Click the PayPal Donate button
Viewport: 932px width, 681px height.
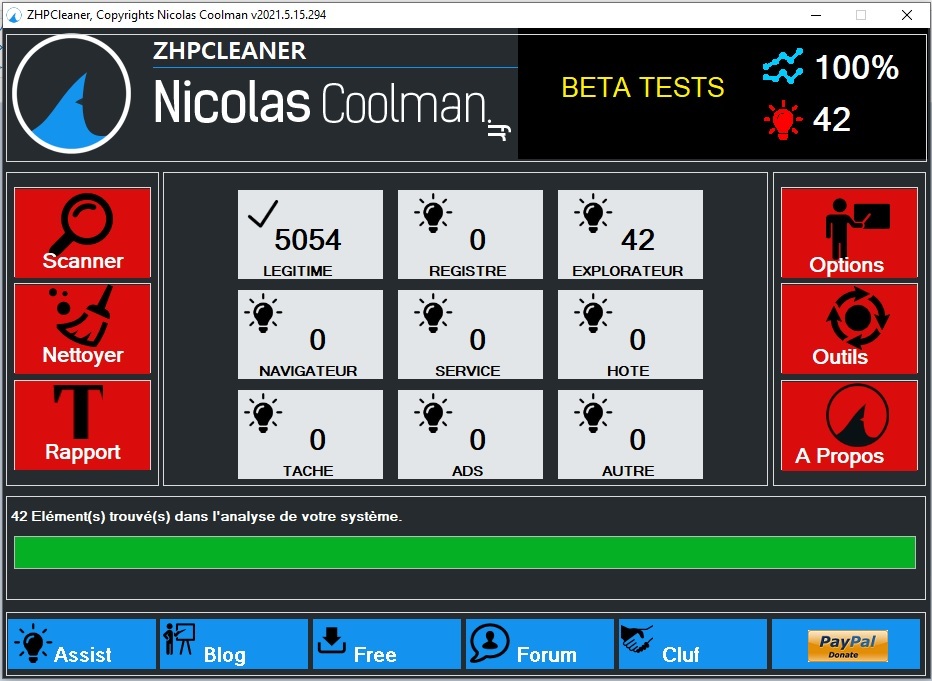coord(846,645)
